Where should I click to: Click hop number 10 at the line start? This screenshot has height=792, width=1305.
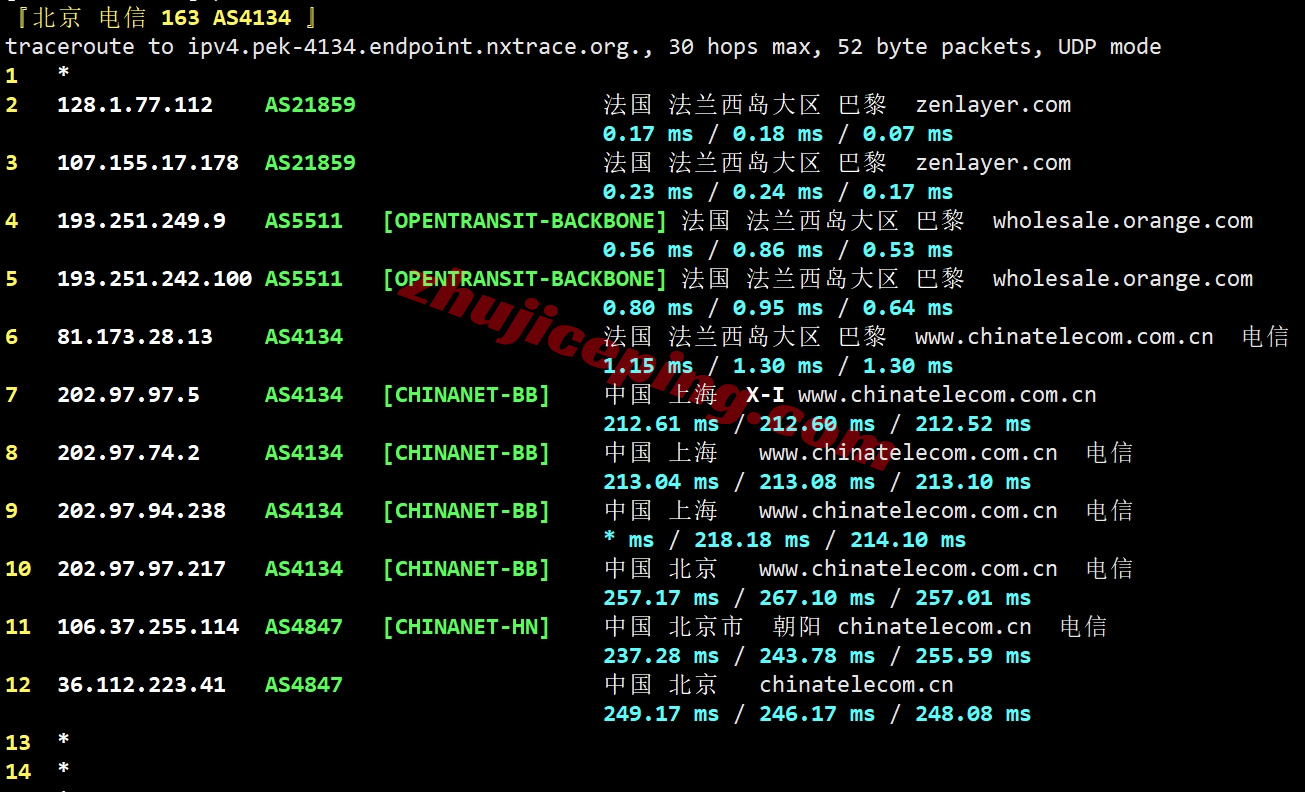click(x=18, y=569)
